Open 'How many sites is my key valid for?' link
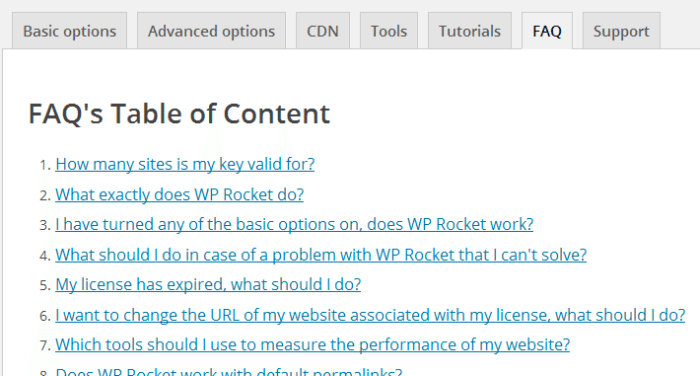Screen dimensions: 700x376 click(x=185, y=164)
